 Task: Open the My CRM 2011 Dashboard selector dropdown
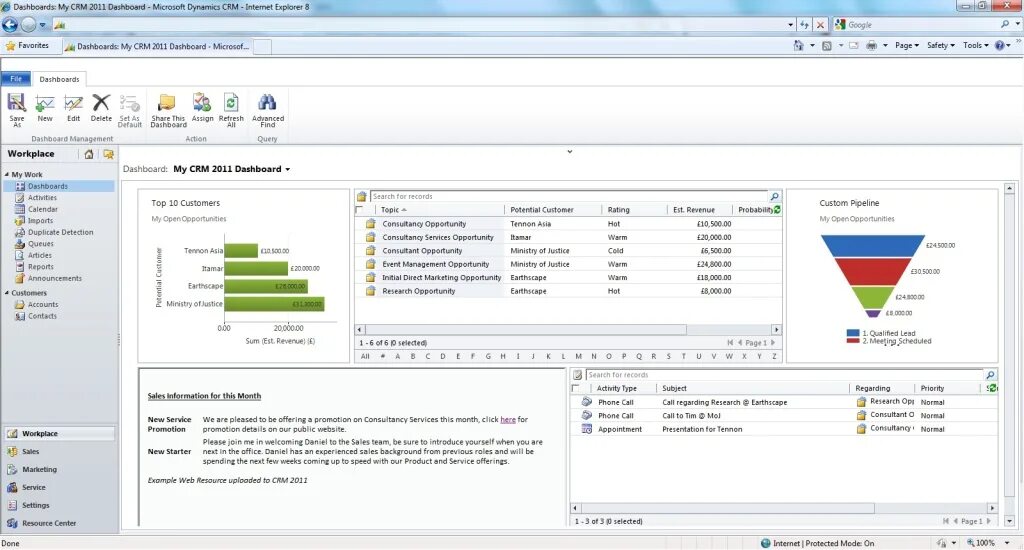coord(287,169)
